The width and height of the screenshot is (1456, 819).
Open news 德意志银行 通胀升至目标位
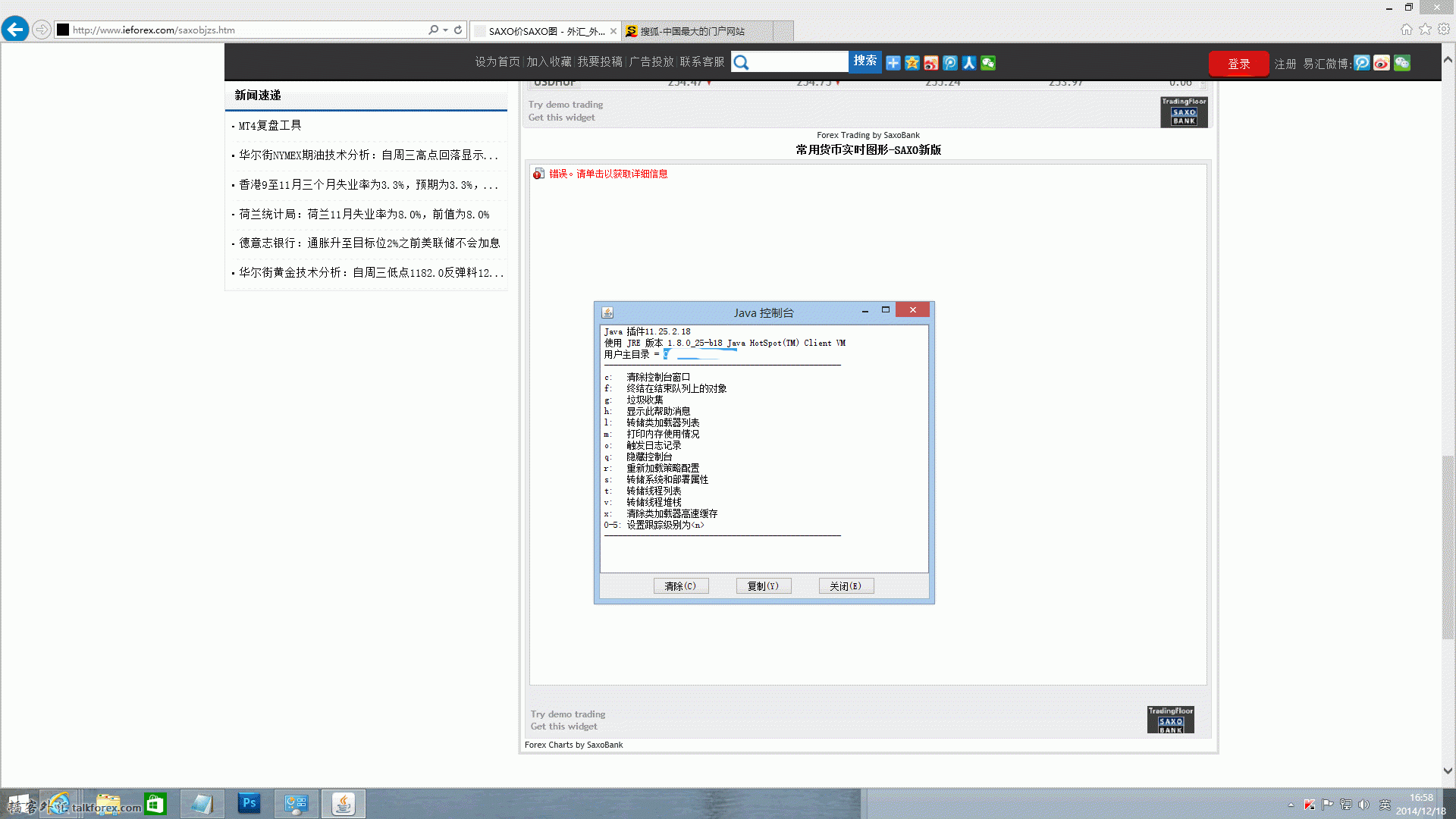pyautogui.click(x=369, y=243)
